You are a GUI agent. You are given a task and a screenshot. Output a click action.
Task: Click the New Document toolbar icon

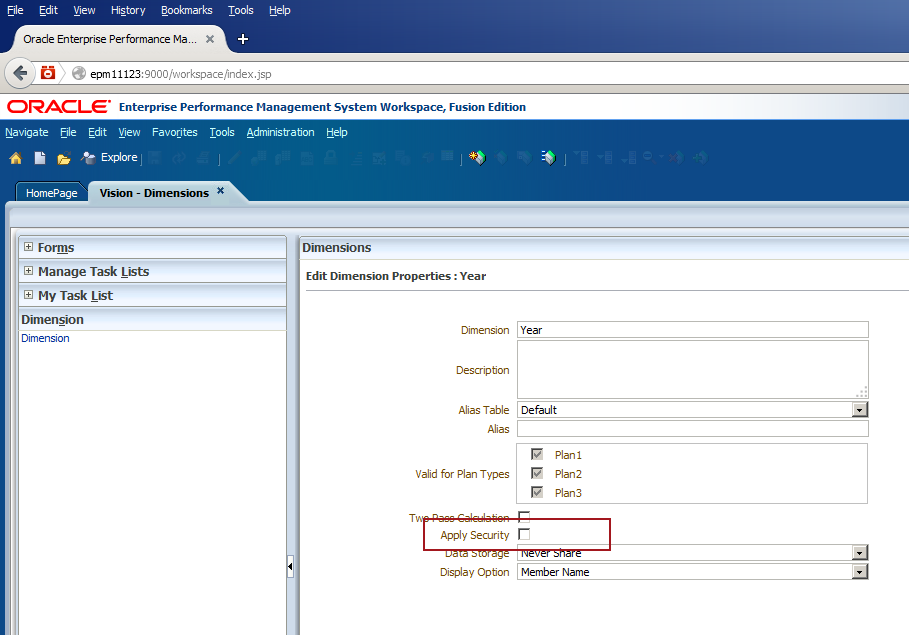[40, 158]
